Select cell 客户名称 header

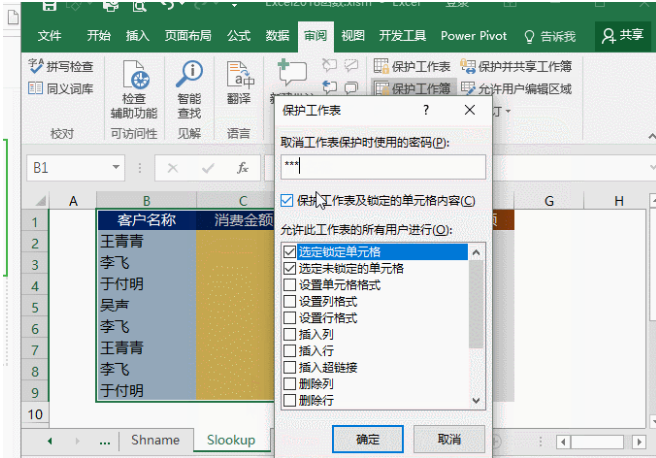146,220
